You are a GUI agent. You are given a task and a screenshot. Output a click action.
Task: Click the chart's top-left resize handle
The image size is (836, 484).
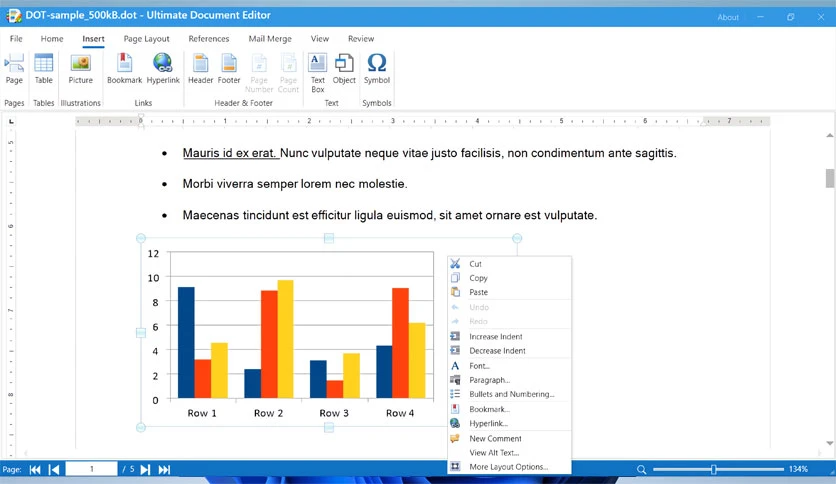pos(141,238)
